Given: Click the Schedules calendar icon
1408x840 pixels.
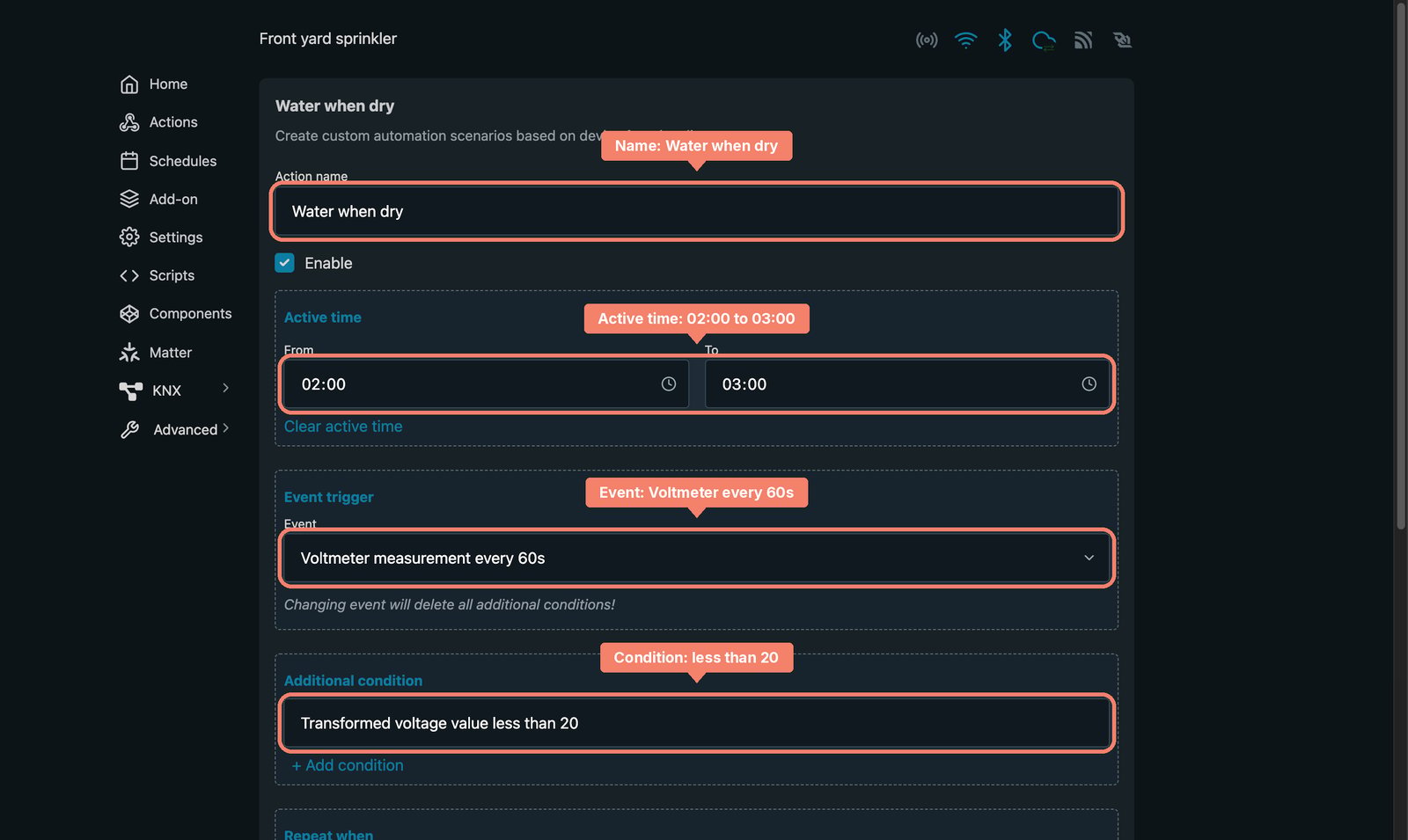Looking at the screenshot, I should click(x=129, y=161).
